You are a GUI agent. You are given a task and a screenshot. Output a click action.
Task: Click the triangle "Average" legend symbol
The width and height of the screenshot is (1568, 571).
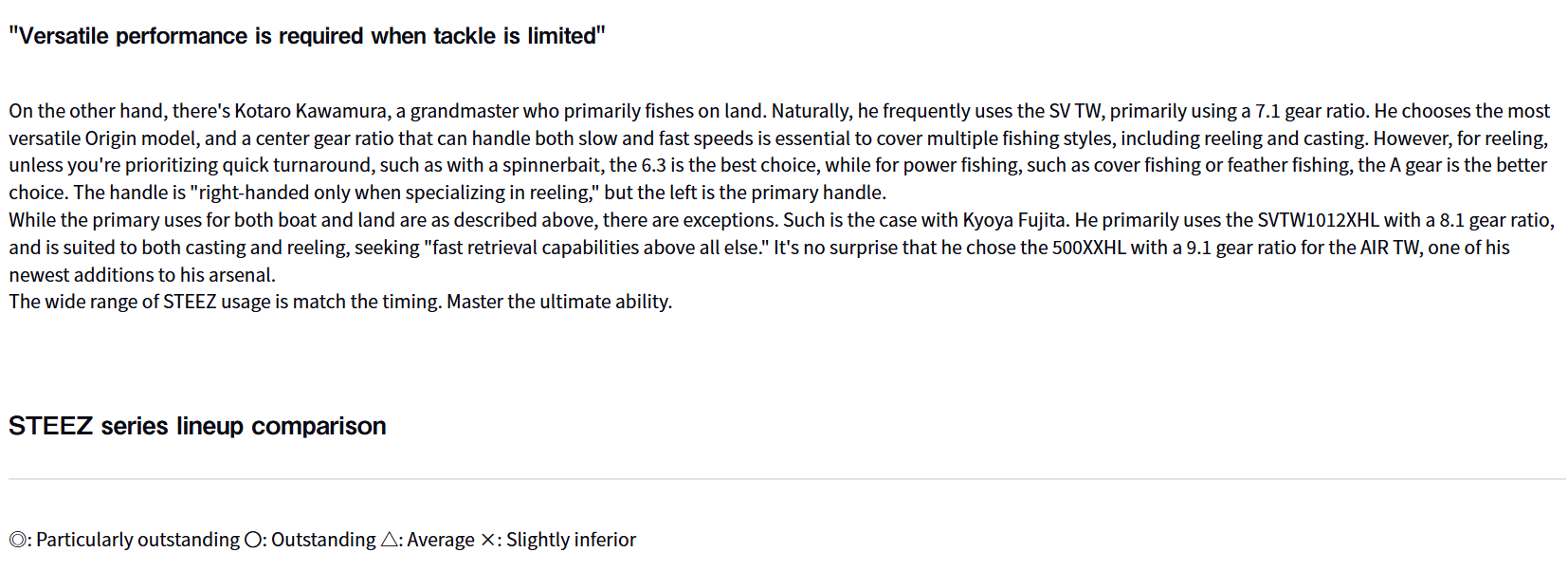tap(390, 540)
